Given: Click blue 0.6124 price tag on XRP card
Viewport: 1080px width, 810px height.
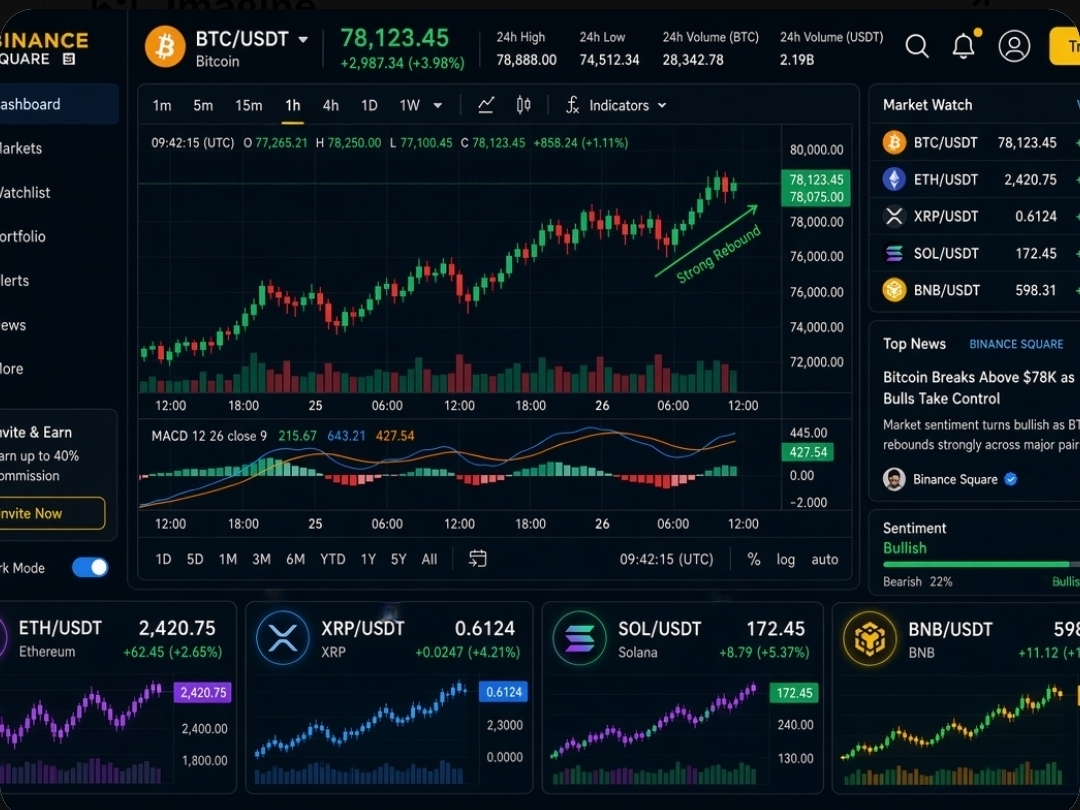Looking at the screenshot, I should click(x=503, y=692).
